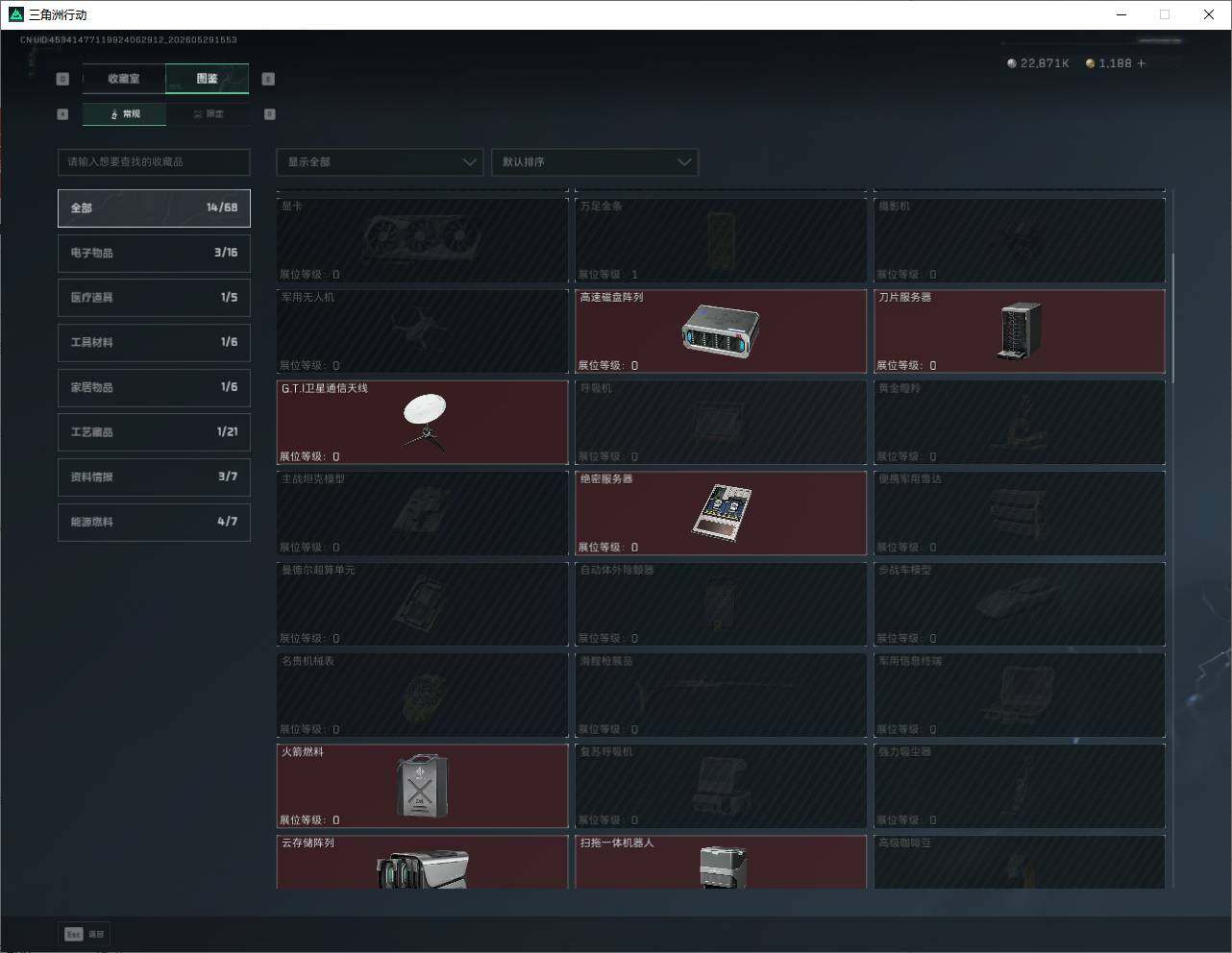1232x953 pixels.
Task: Filter by 能源燃料 category
Action: tap(154, 522)
